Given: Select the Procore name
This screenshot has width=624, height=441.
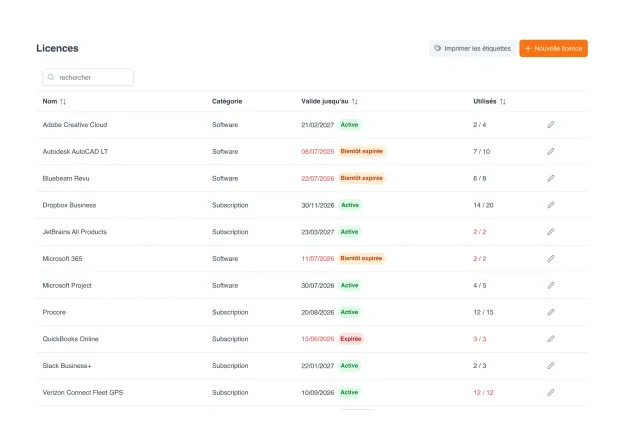Looking at the screenshot, I should (54, 312).
